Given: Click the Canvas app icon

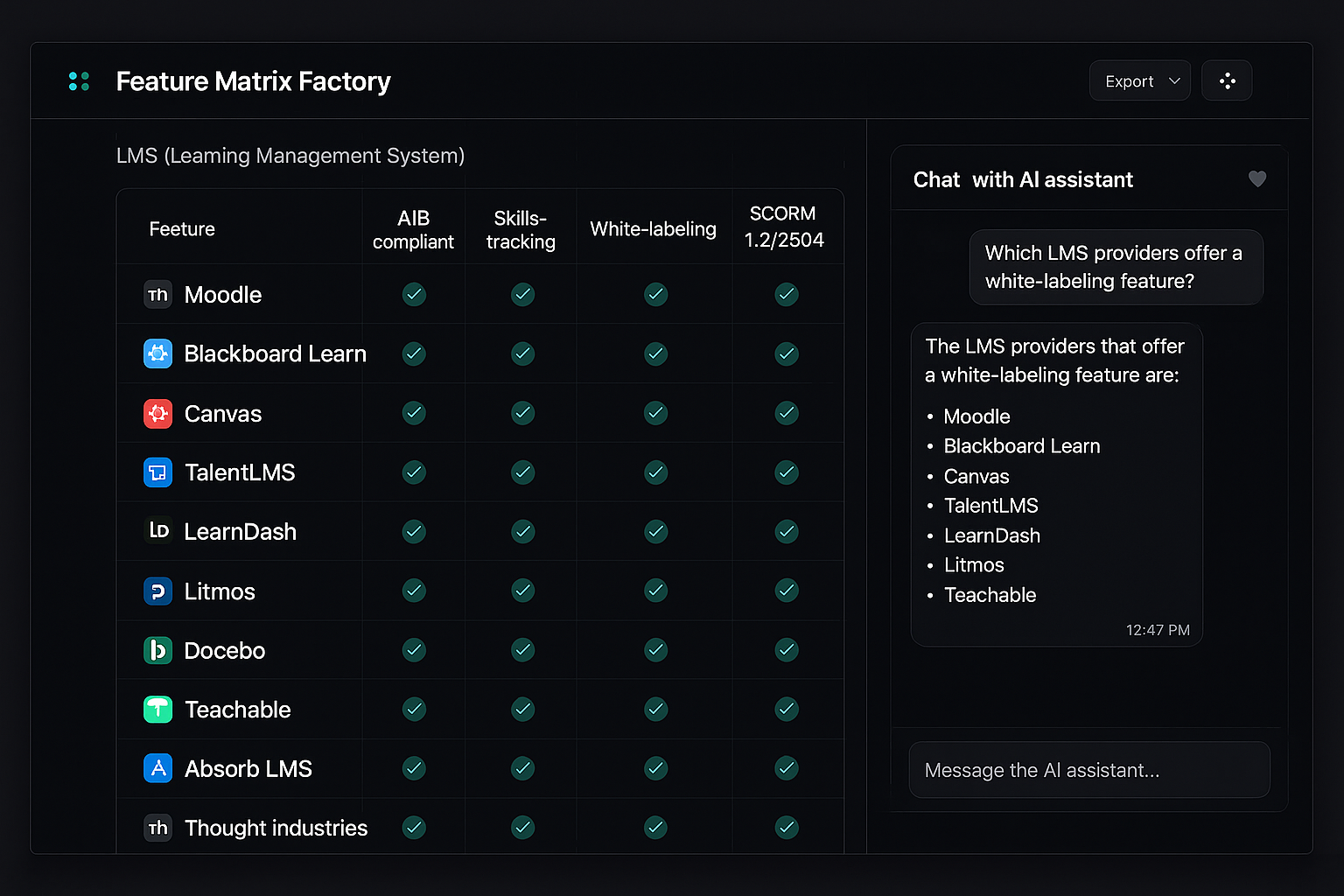Looking at the screenshot, I should coord(157,413).
